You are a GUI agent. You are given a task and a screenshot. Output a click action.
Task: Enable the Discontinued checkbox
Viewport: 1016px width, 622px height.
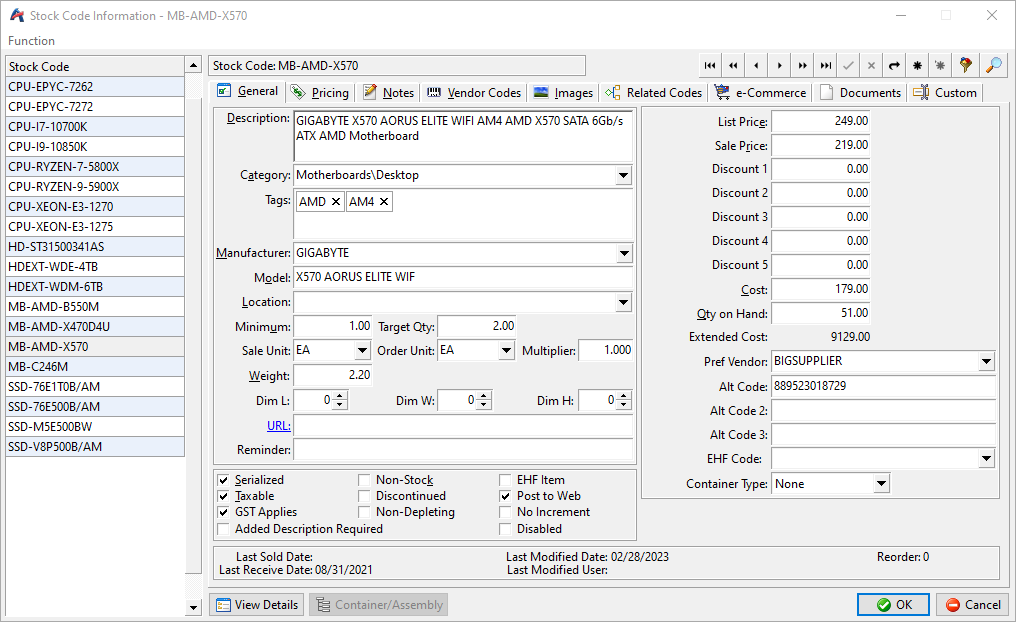pyautogui.click(x=365, y=496)
